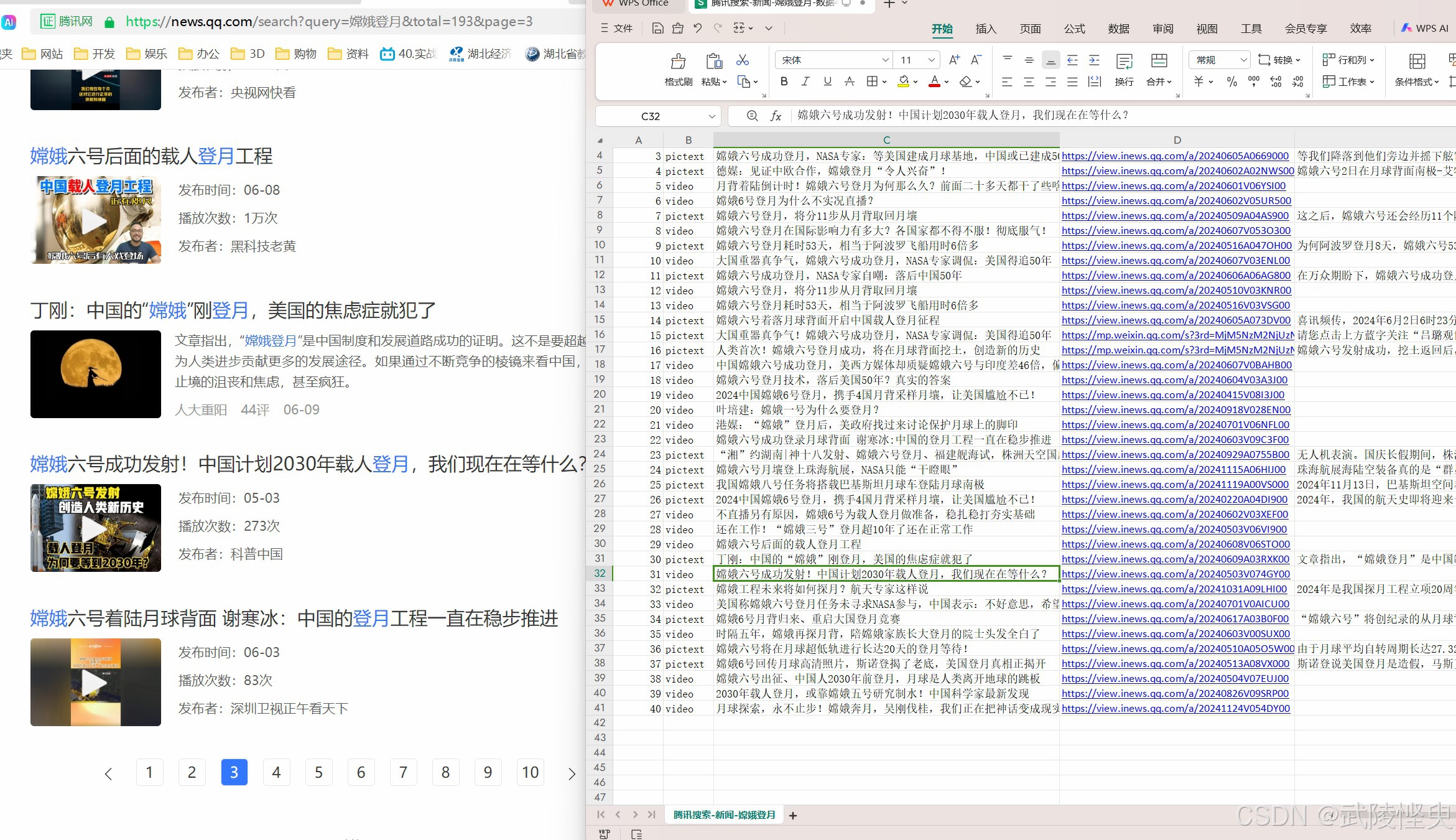1456x840 pixels.
Task: Toggle italic formatting
Action: click(x=805, y=82)
